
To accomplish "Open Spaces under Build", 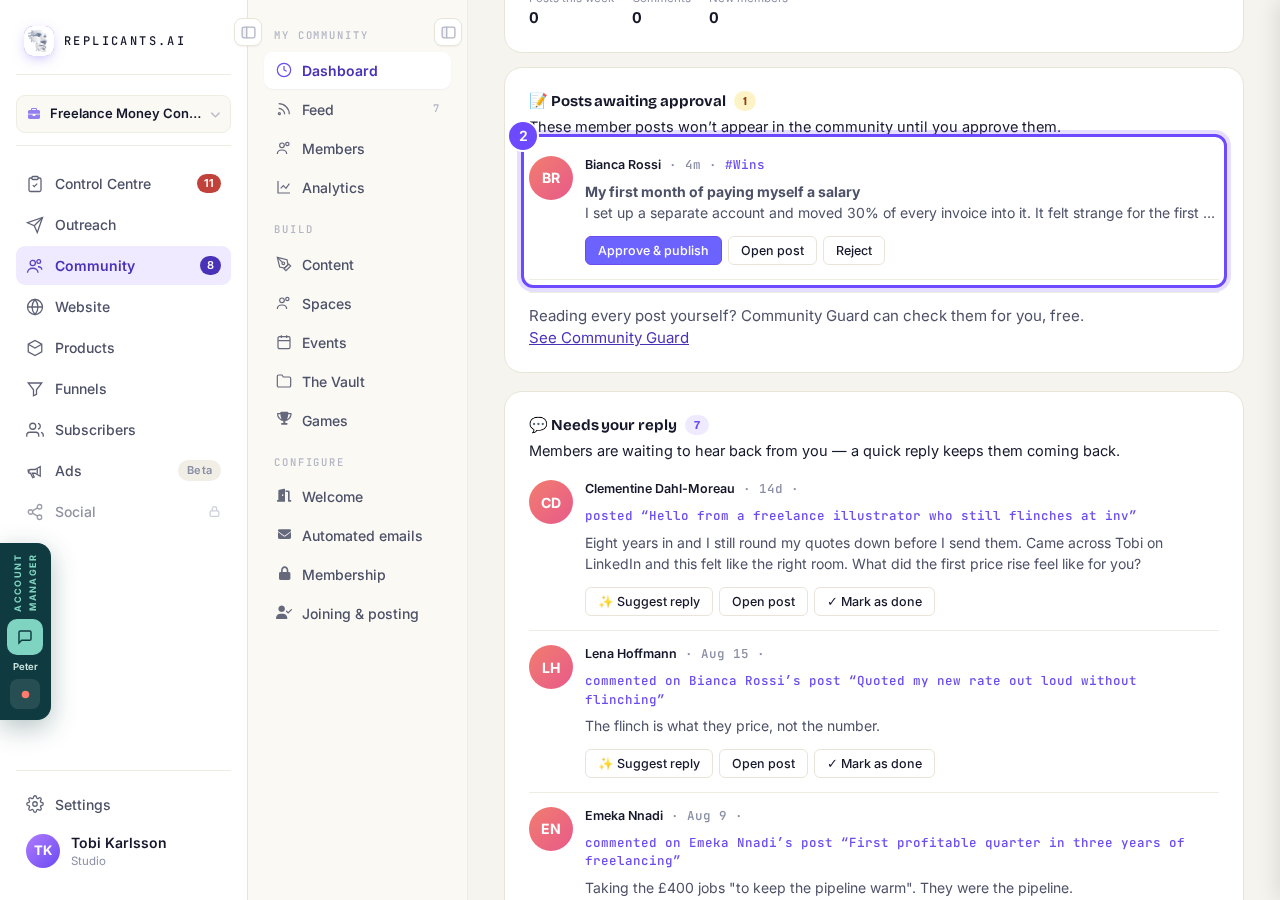I will (x=357, y=304).
